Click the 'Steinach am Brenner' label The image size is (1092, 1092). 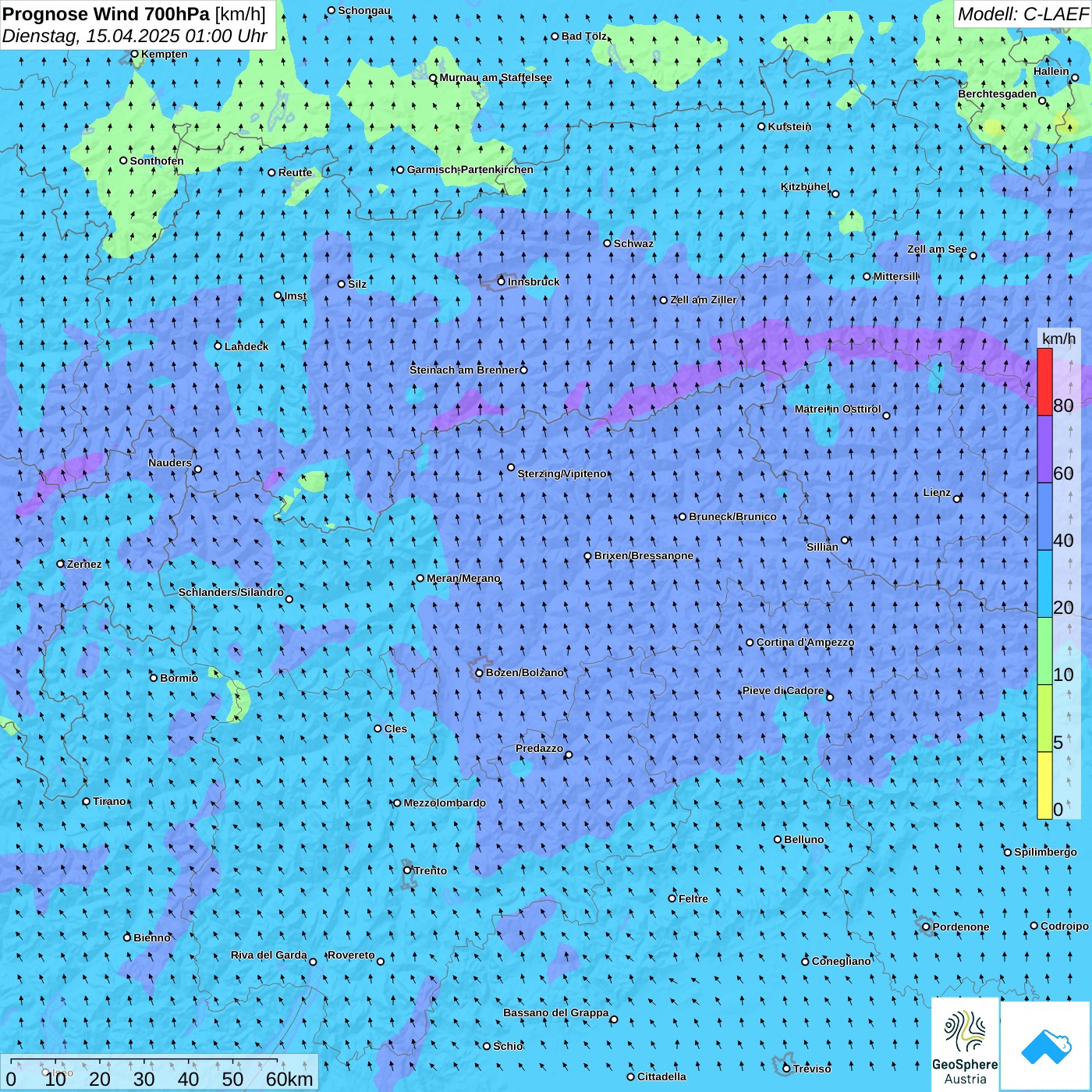point(463,370)
